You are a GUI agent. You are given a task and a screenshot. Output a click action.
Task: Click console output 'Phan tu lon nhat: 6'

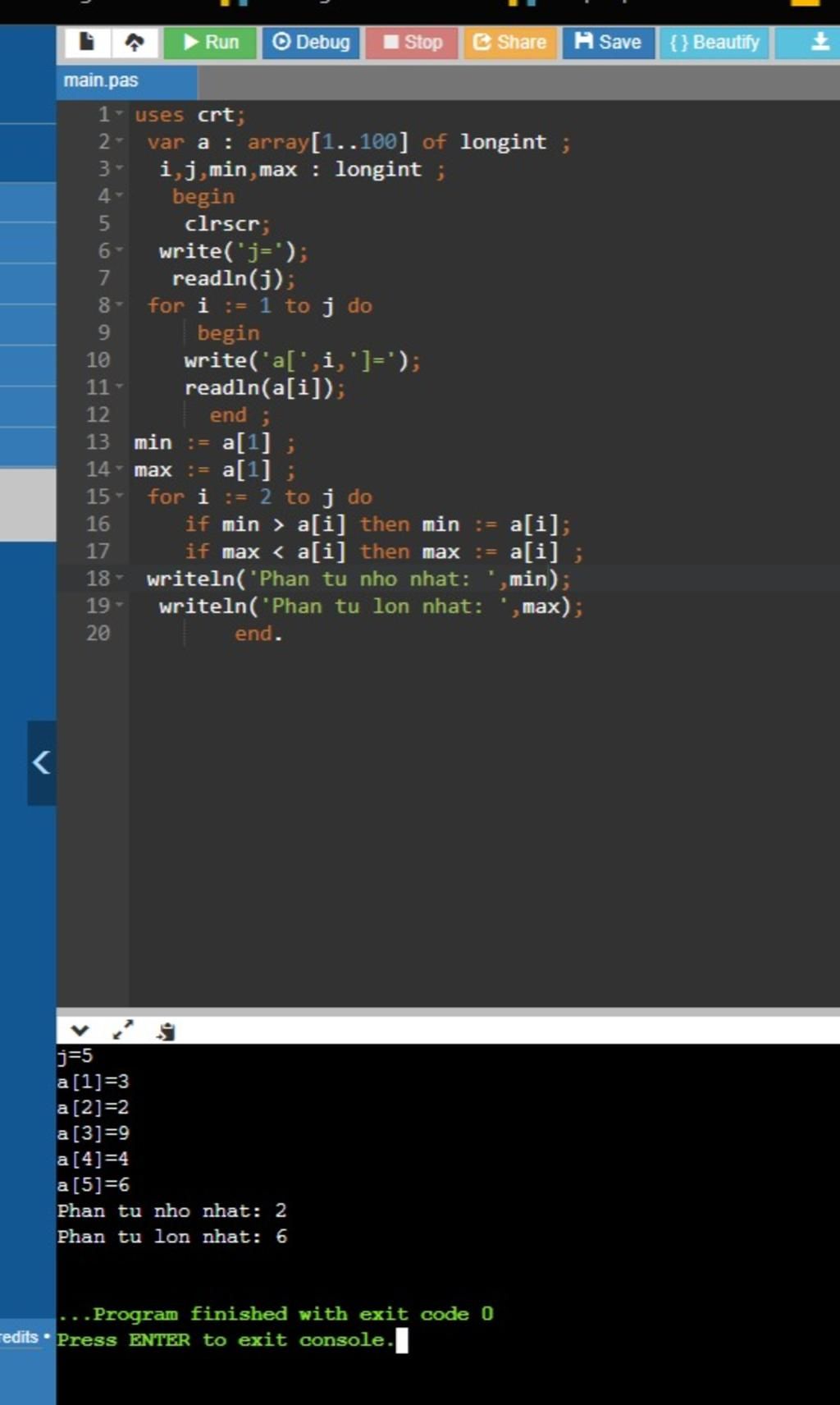point(171,1236)
